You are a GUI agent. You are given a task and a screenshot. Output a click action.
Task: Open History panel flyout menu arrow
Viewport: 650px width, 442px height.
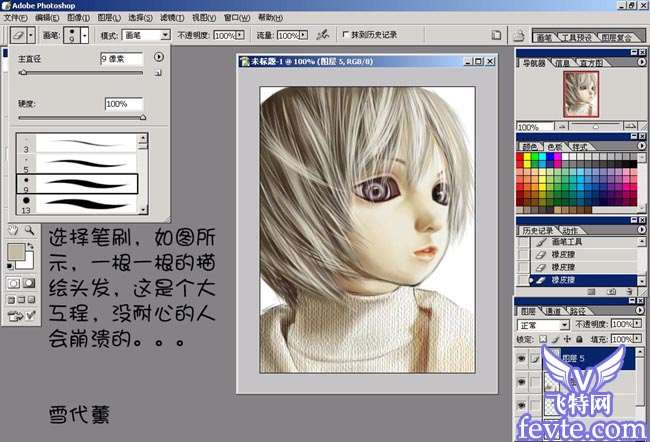tap(642, 229)
